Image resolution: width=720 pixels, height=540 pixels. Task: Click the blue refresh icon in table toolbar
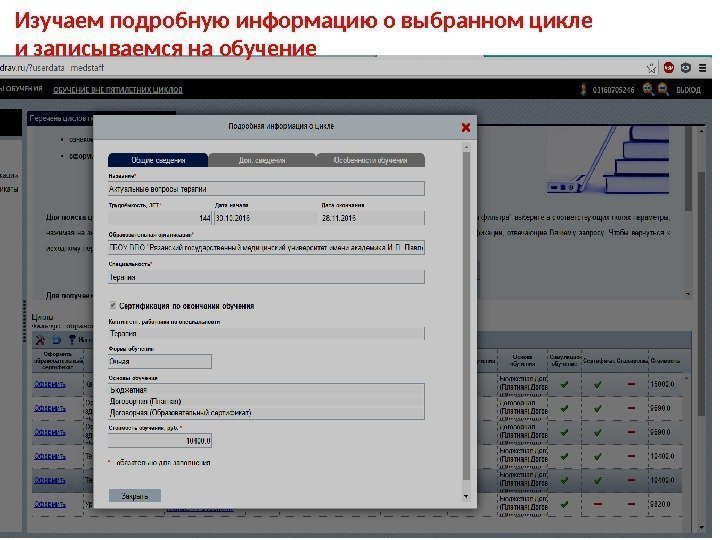tap(56, 340)
